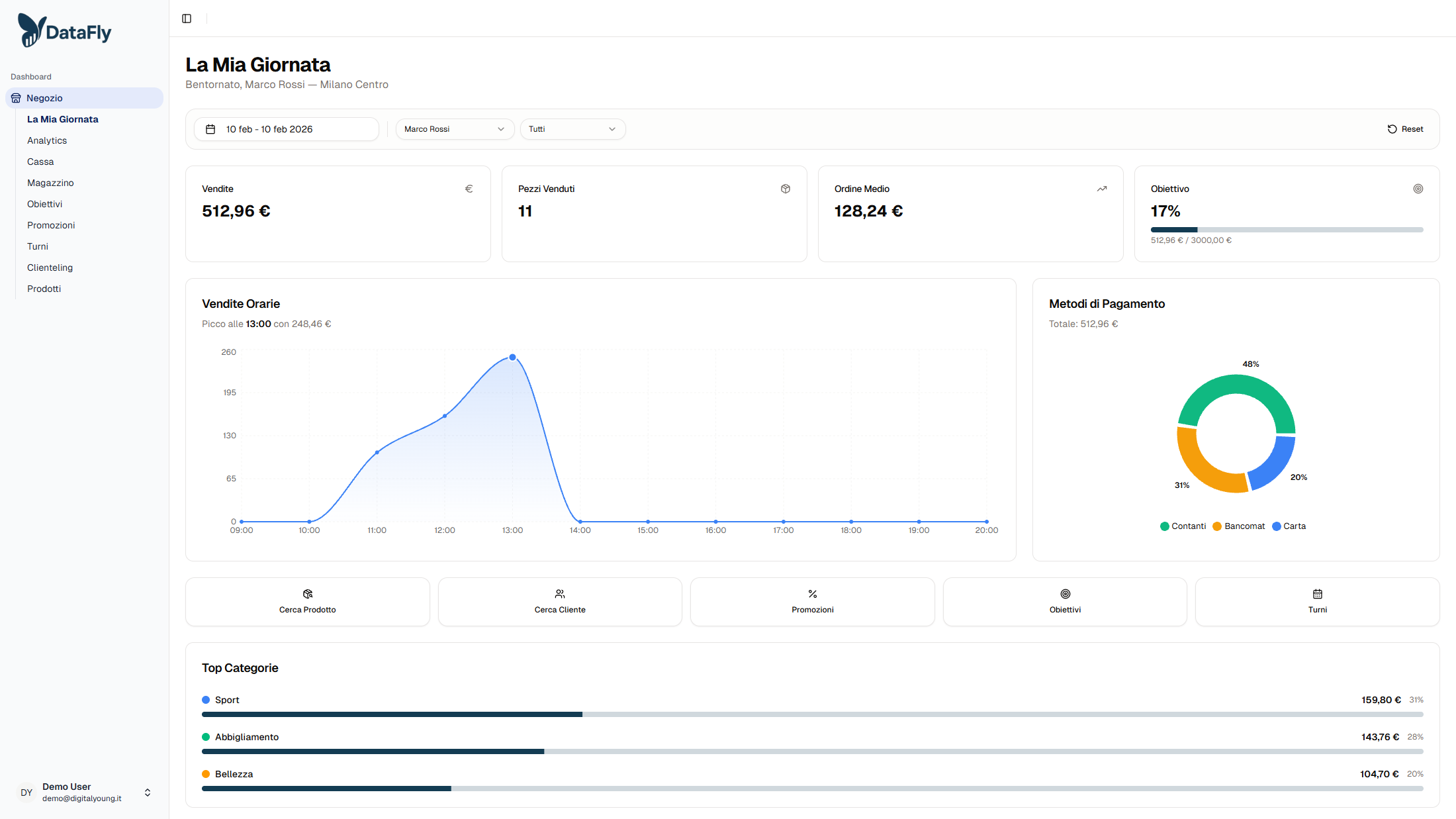1456x819 pixels.
Task: Toggle the sidebar panel icon
Action: click(x=187, y=19)
